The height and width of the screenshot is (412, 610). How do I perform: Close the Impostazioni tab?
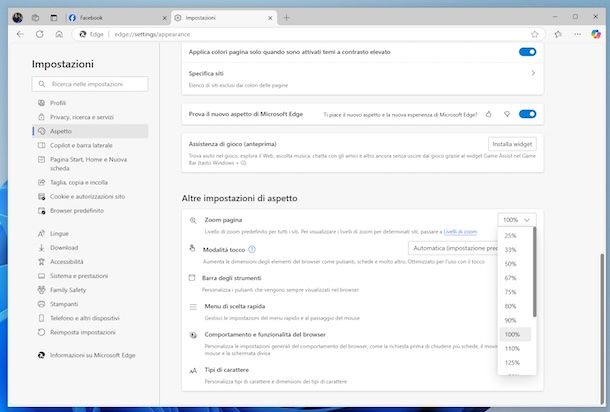tap(270, 18)
